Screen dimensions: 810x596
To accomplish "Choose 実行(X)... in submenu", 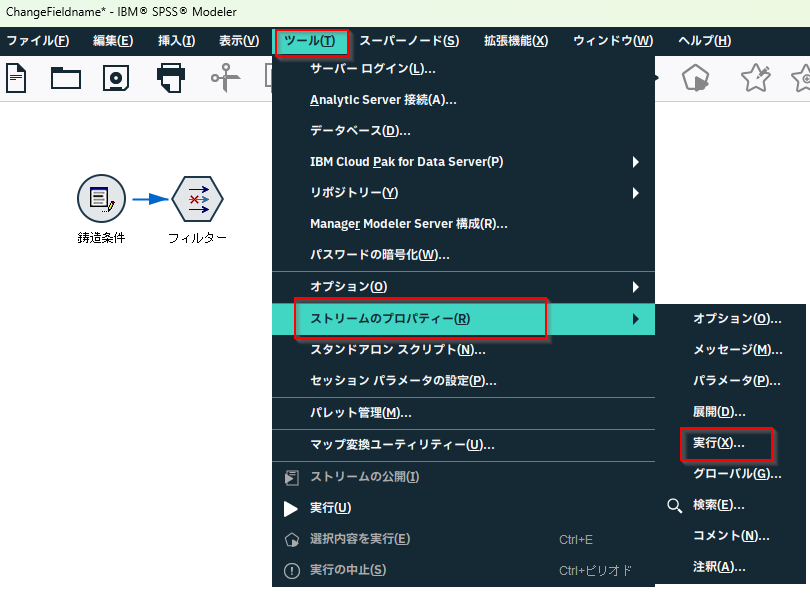I will [730, 443].
